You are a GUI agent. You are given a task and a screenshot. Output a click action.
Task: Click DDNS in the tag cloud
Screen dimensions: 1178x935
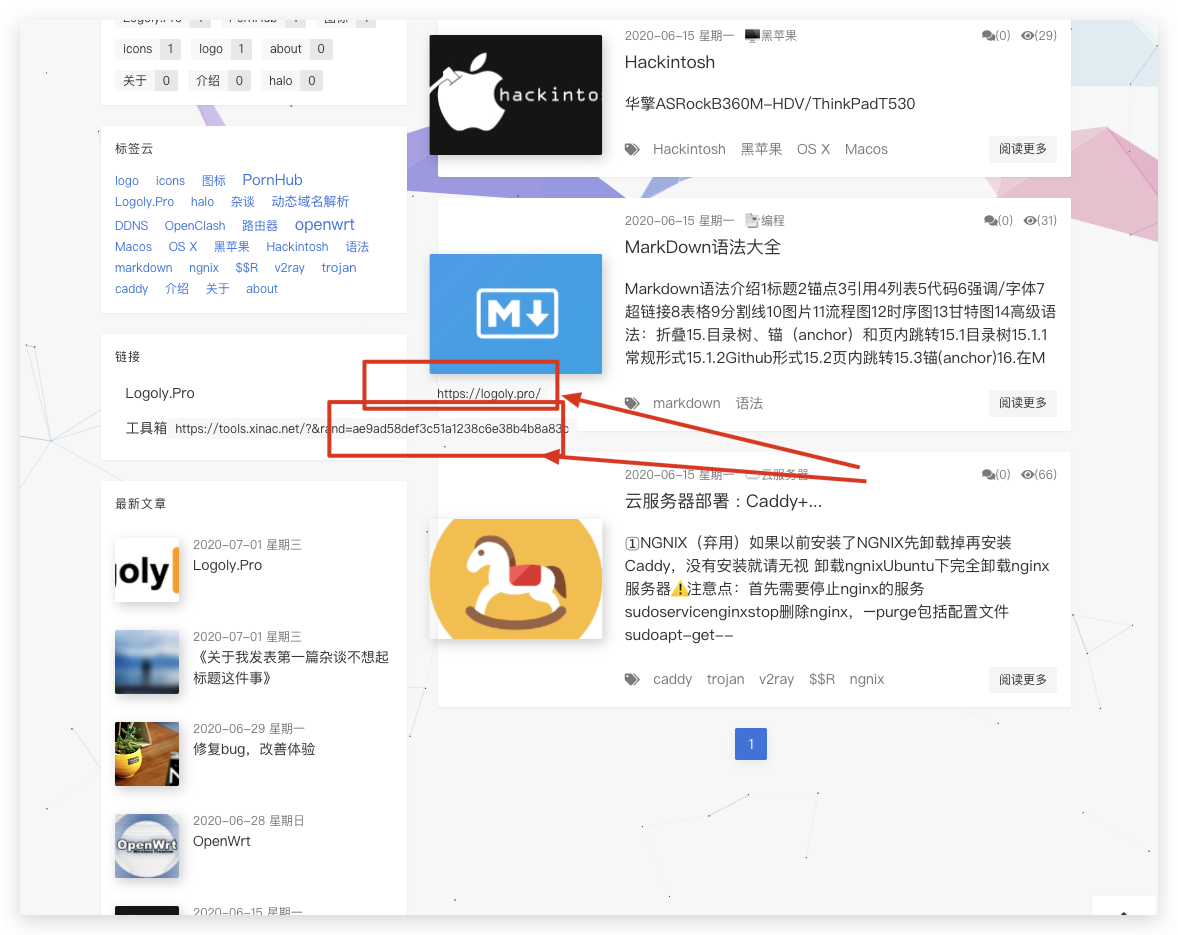pos(131,225)
